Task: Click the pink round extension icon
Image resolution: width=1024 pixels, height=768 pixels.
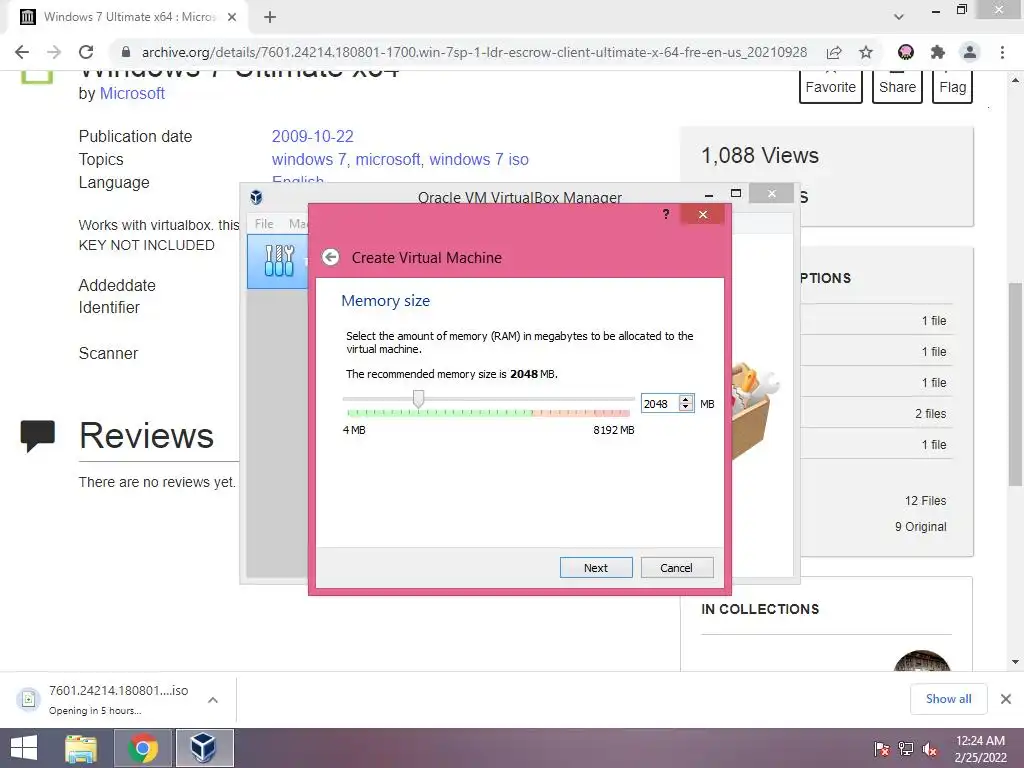Action: [x=906, y=52]
